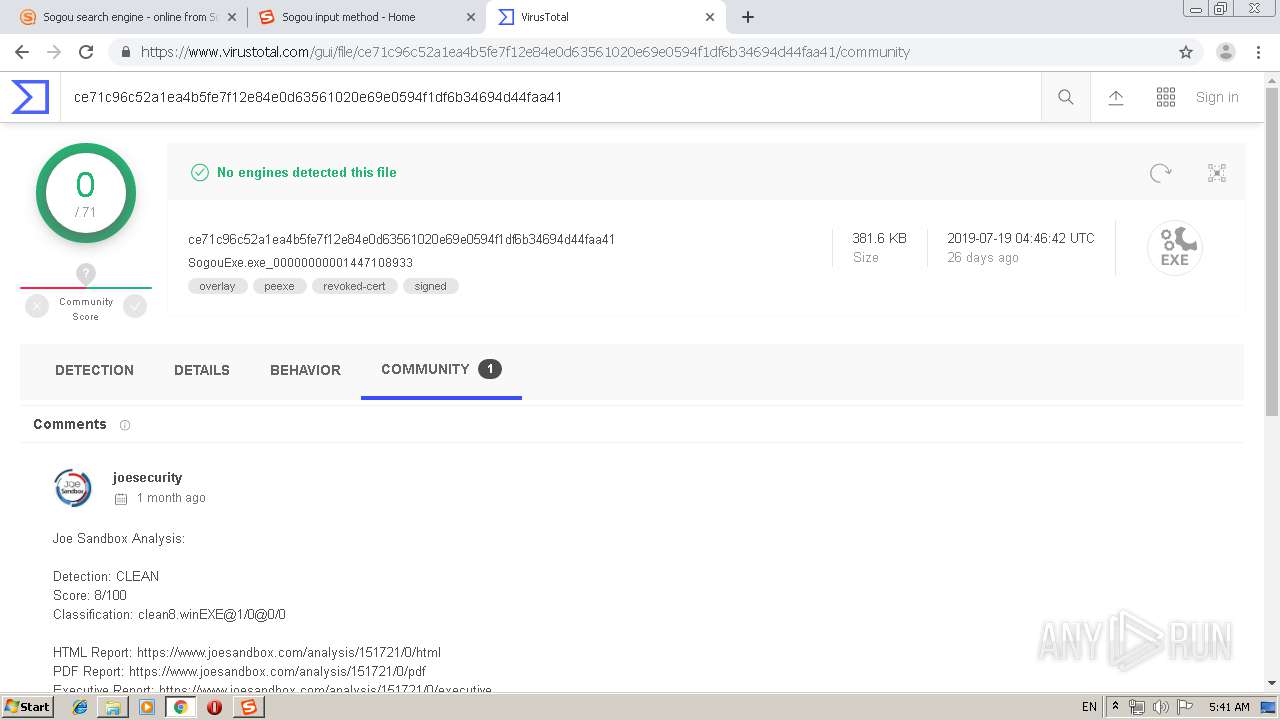This screenshot has height=720, width=1280.
Task: Click the Chrome taskbar icon
Action: (180, 707)
